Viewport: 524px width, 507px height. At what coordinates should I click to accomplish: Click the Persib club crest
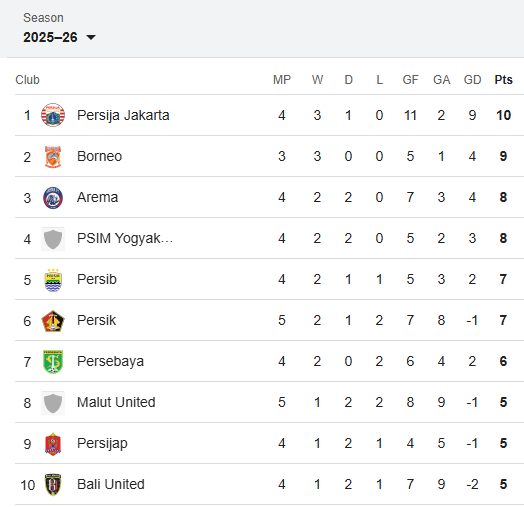pos(53,280)
